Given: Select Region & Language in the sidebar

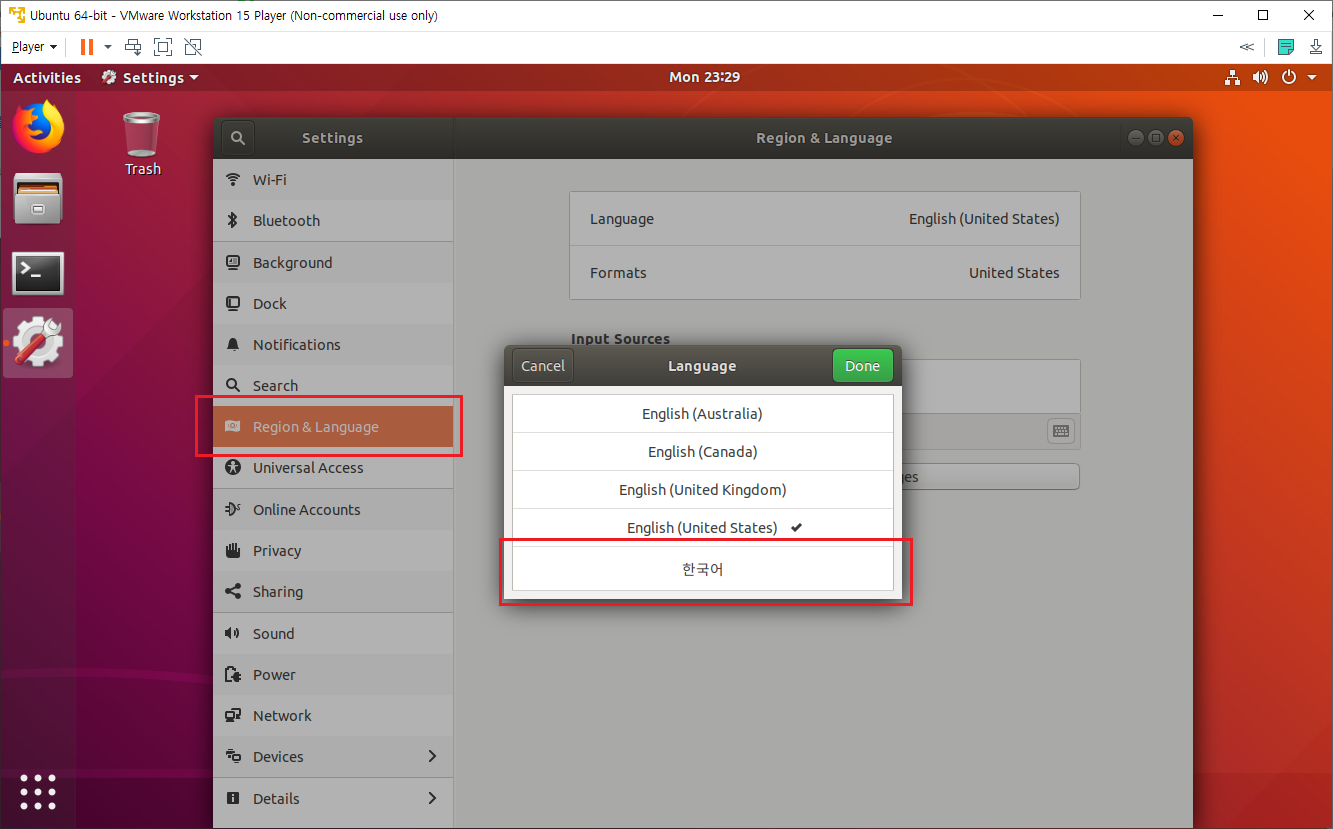Looking at the screenshot, I should (x=333, y=427).
